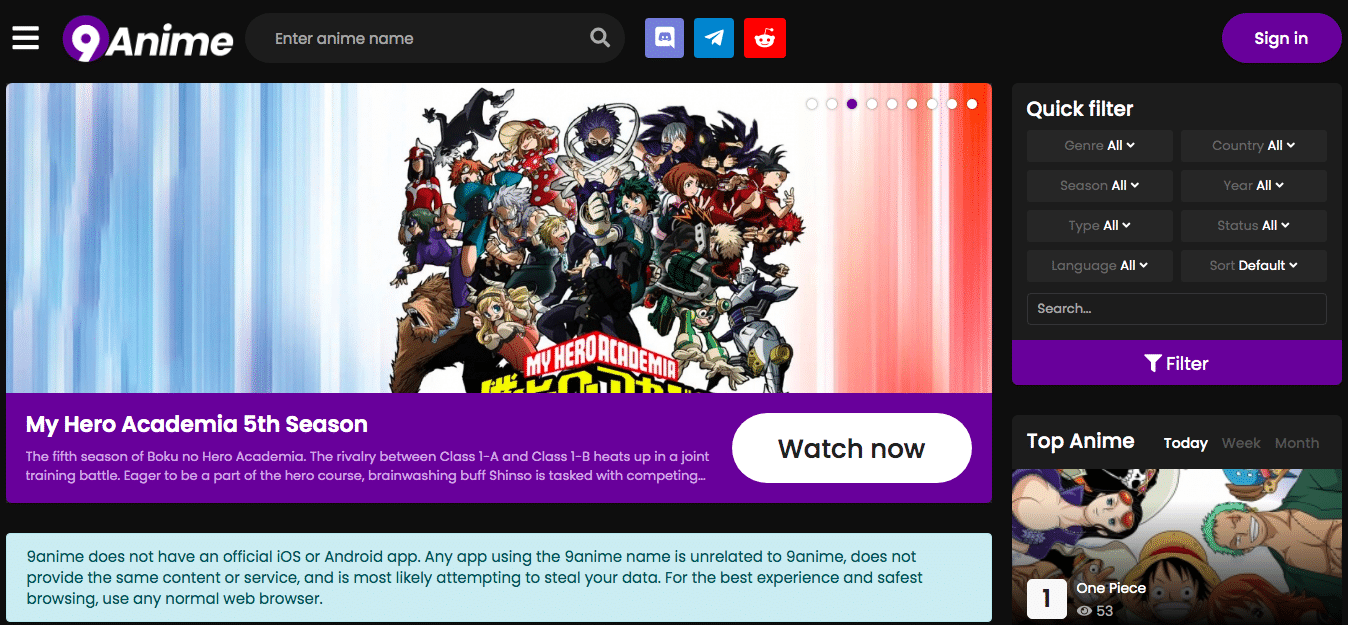
Task: Open the Language filter dropdown
Action: (x=1100, y=266)
